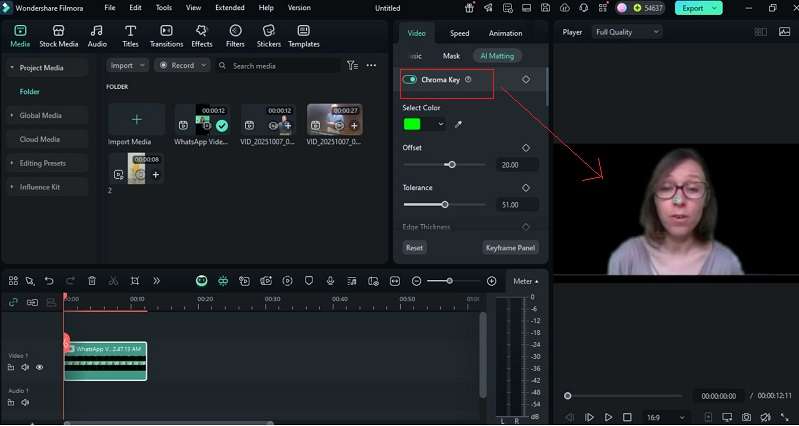Select the AI Matting sub-tab
This screenshot has height=426, width=799.
click(497, 56)
